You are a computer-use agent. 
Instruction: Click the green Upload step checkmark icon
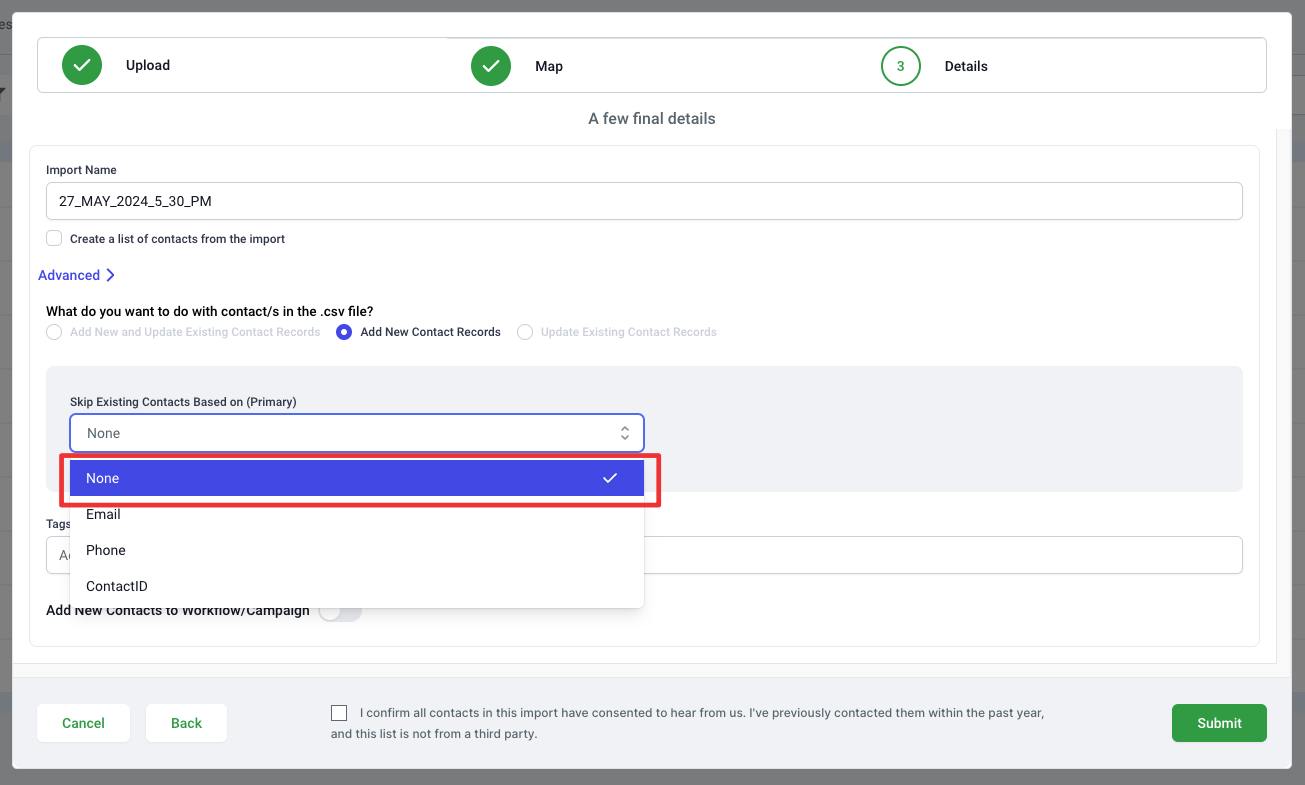coord(82,66)
